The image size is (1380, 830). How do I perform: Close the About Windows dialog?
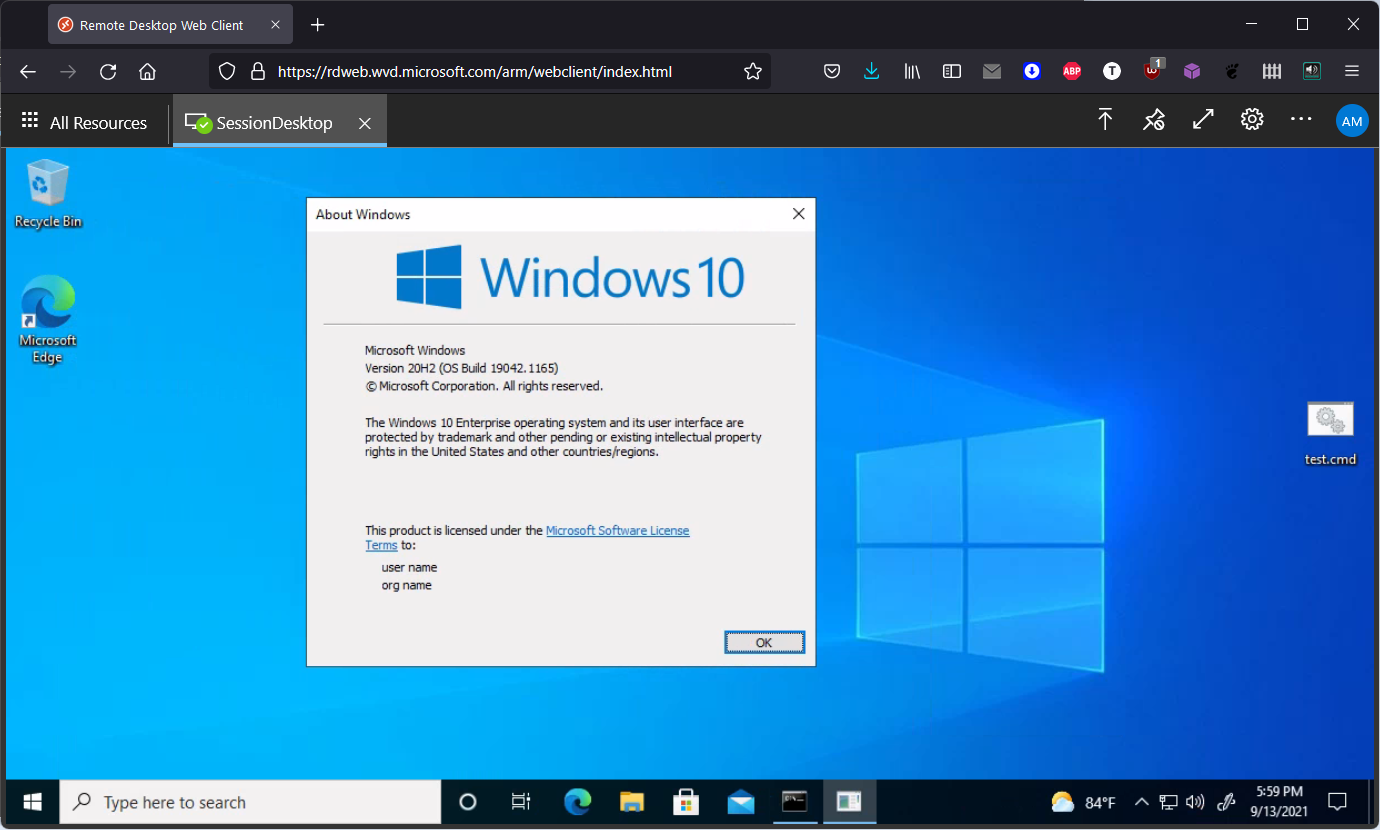tap(798, 214)
